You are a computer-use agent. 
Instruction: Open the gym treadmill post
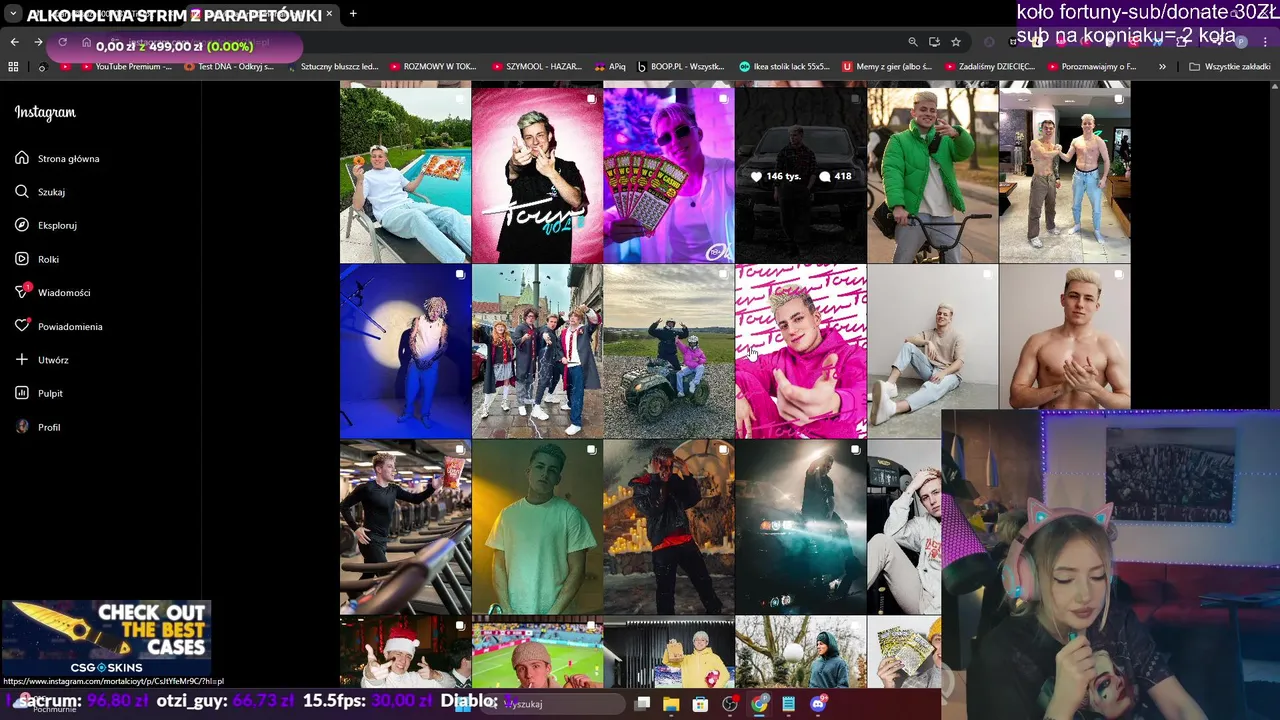(405, 527)
